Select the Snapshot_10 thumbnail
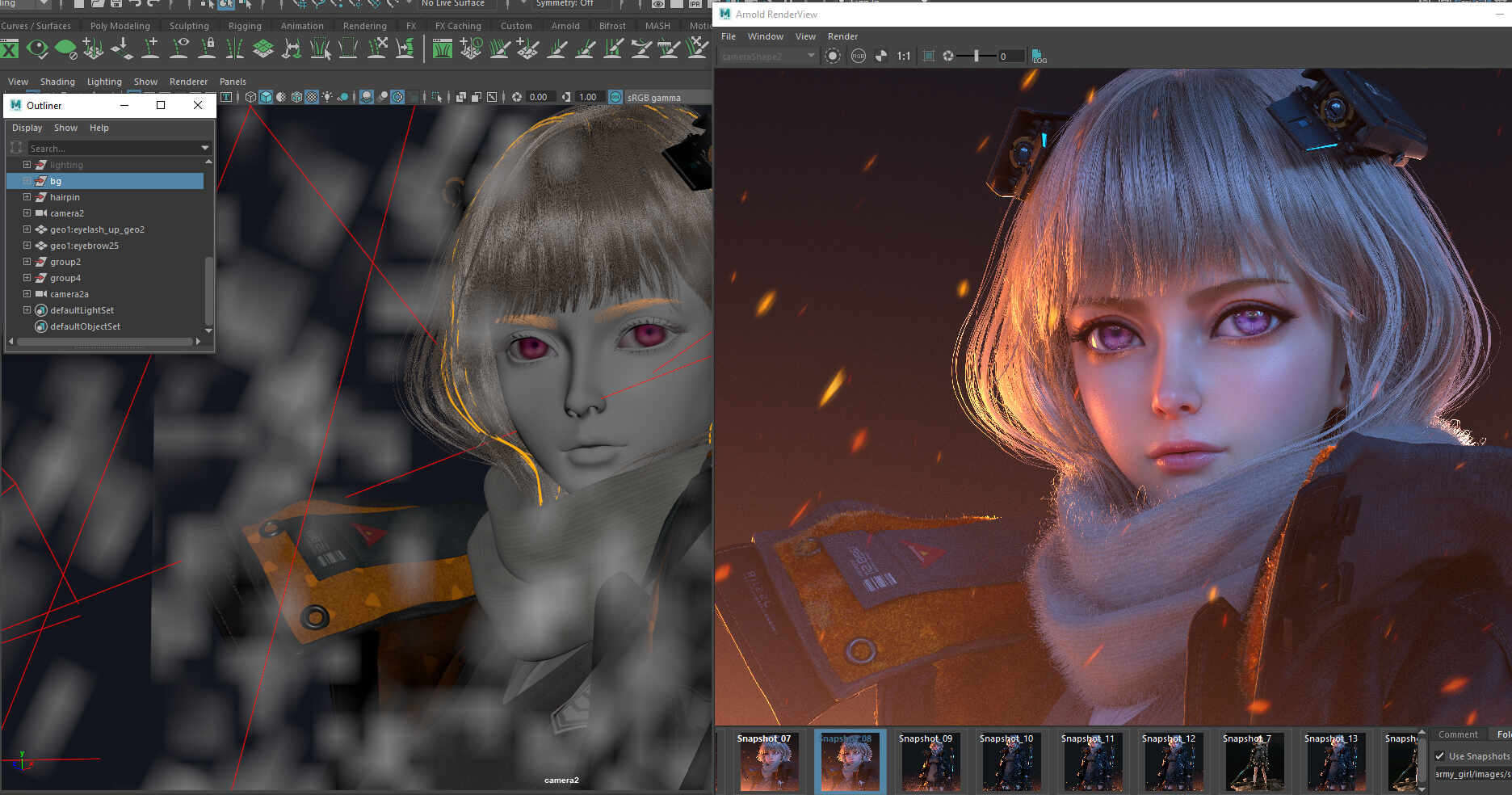This screenshot has height=795, width=1512. coord(1007,761)
